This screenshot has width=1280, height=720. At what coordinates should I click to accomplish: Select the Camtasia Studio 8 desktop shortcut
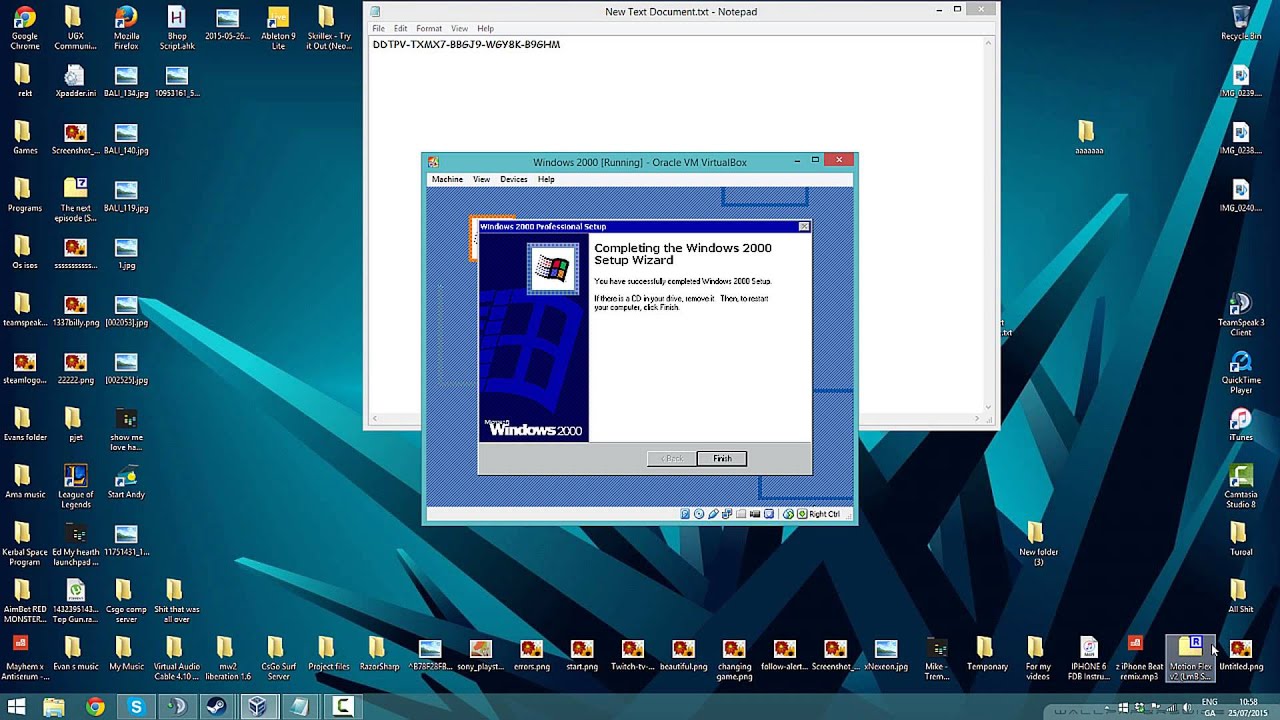coord(1241,487)
